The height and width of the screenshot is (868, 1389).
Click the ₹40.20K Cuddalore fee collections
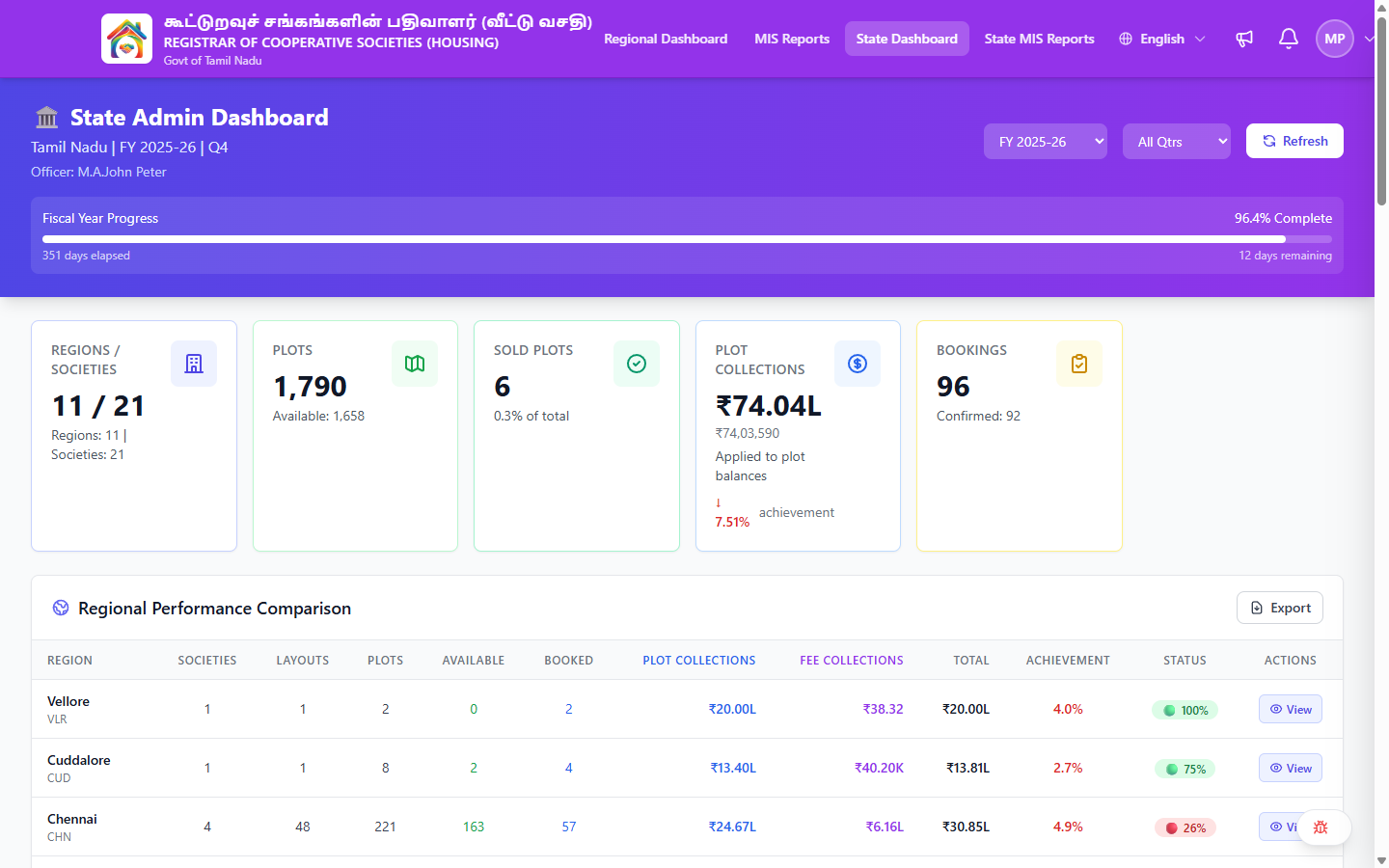(x=879, y=768)
